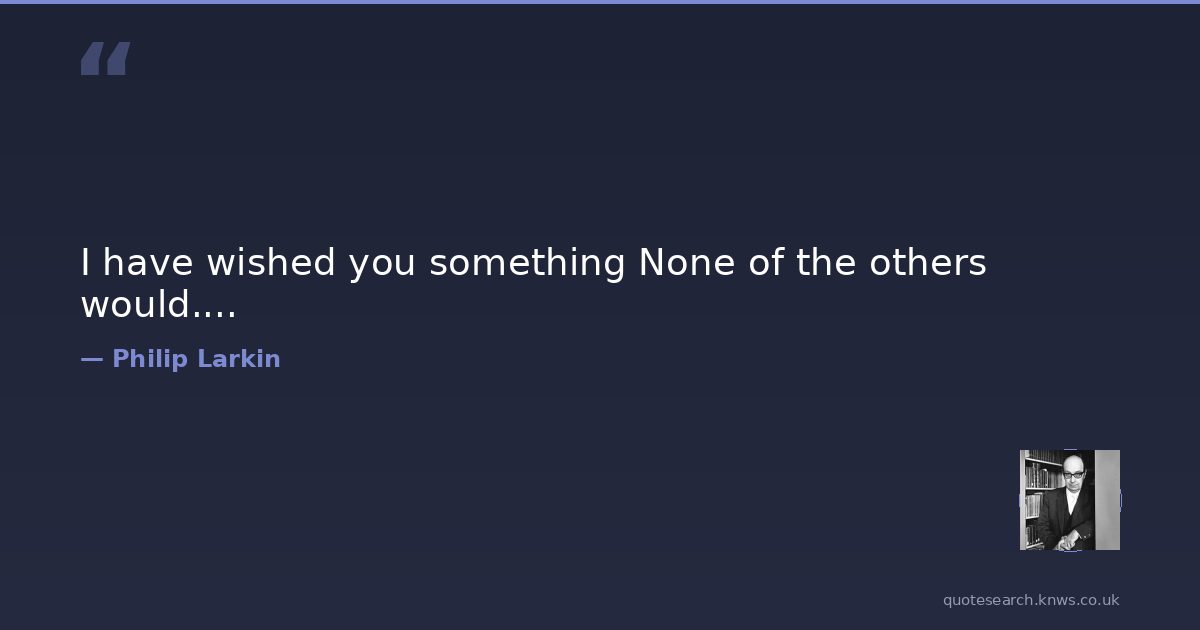Image resolution: width=1200 pixels, height=630 pixels.
Task: Click the large quotation mark icon
Action: [x=105, y=58]
